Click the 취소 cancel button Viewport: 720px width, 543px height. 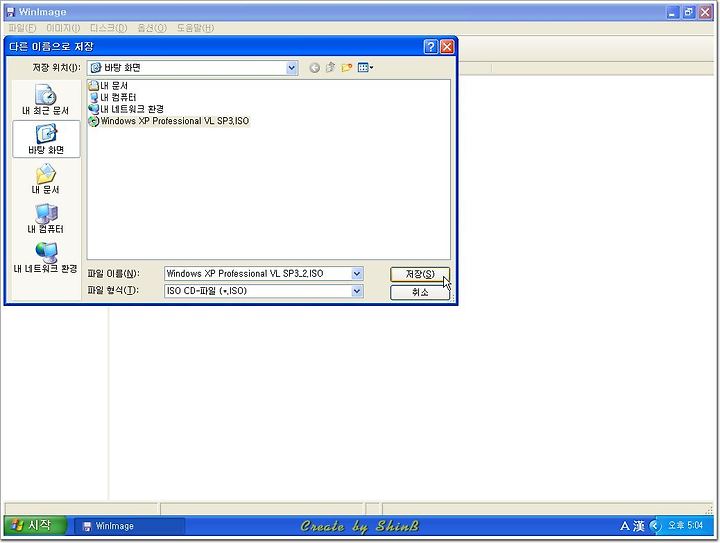pyautogui.click(x=420, y=292)
